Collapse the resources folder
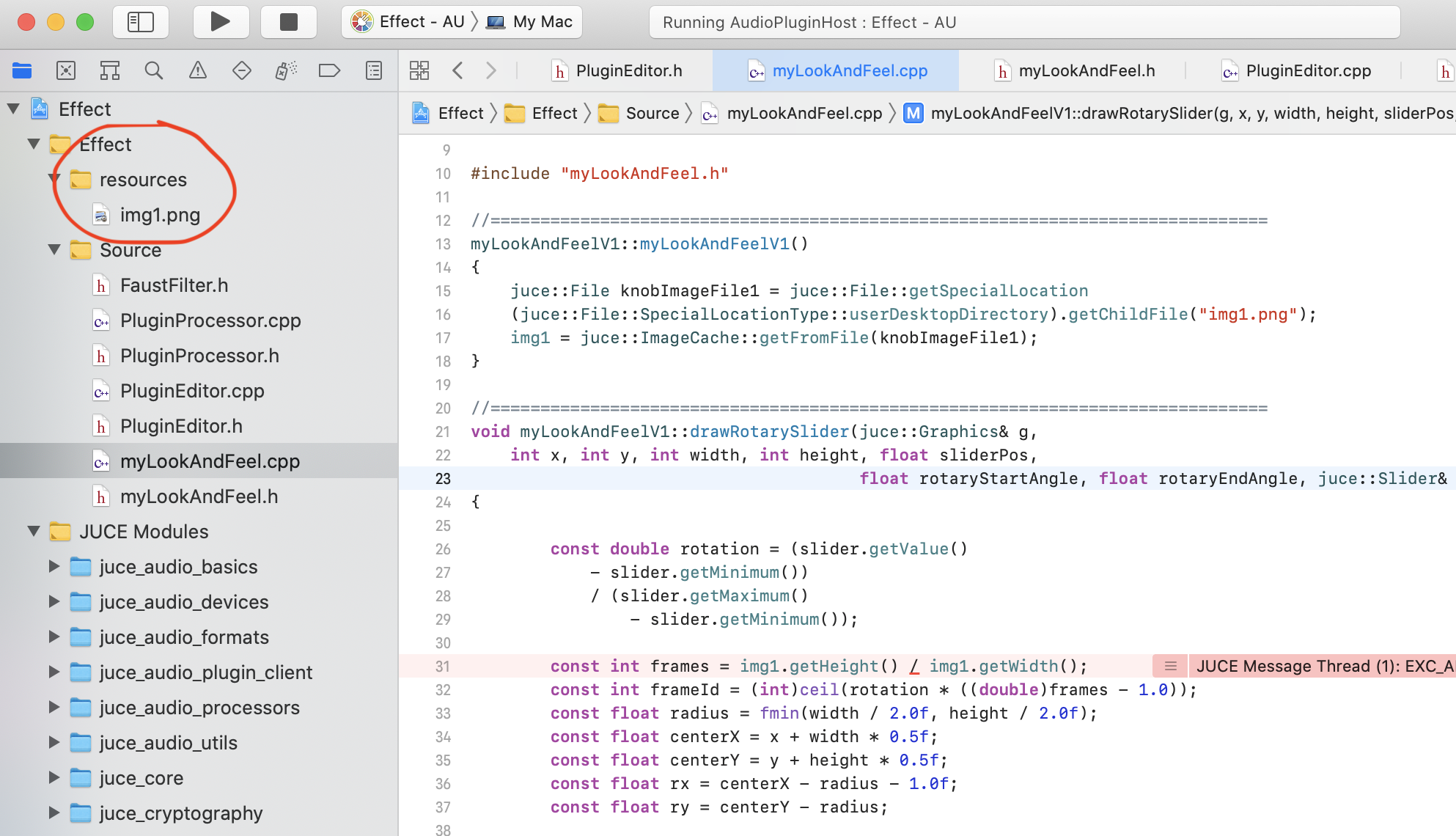Viewport: 1456px width, 836px height. tap(54, 179)
